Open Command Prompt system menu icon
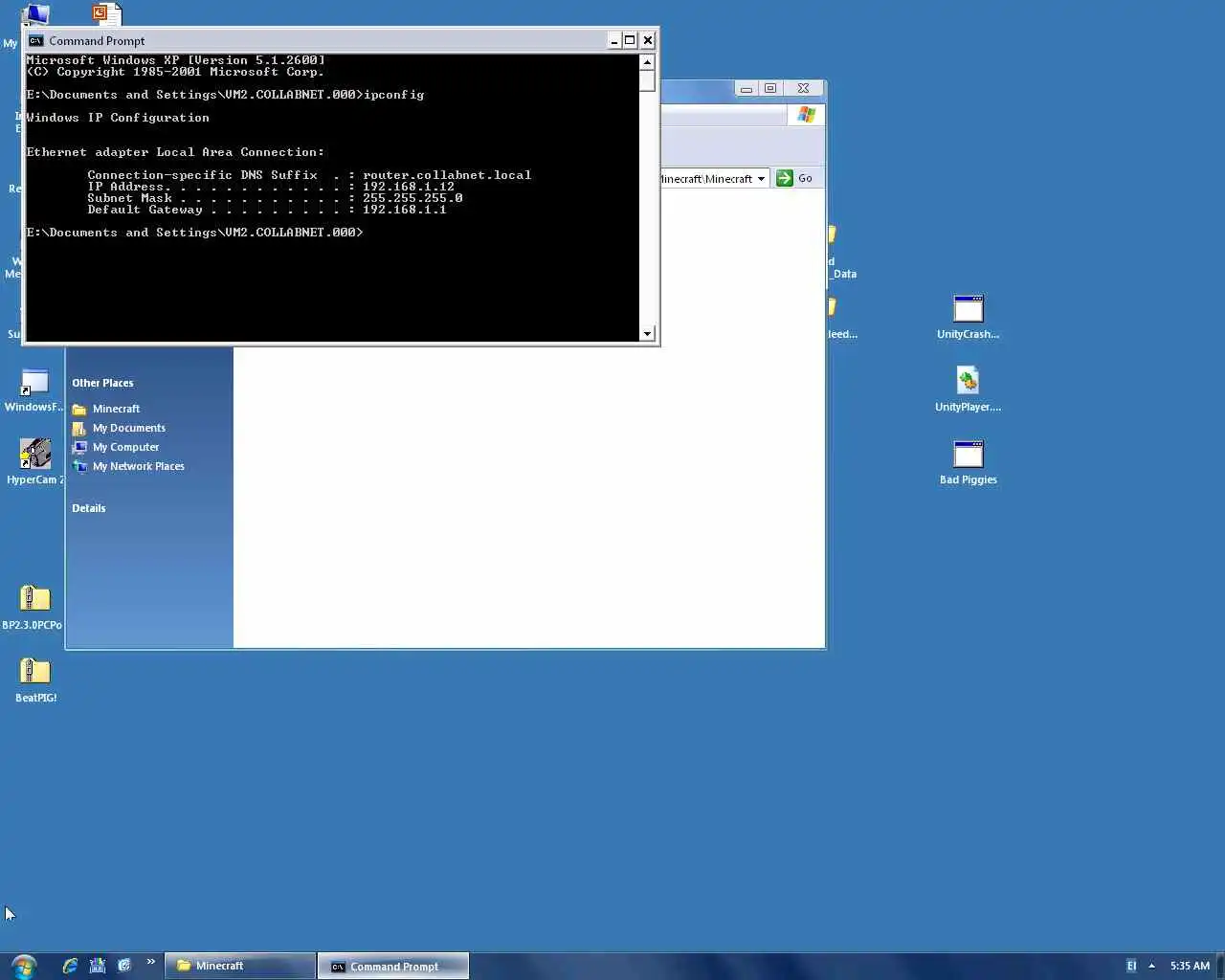This screenshot has width=1225, height=980. (36, 40)
